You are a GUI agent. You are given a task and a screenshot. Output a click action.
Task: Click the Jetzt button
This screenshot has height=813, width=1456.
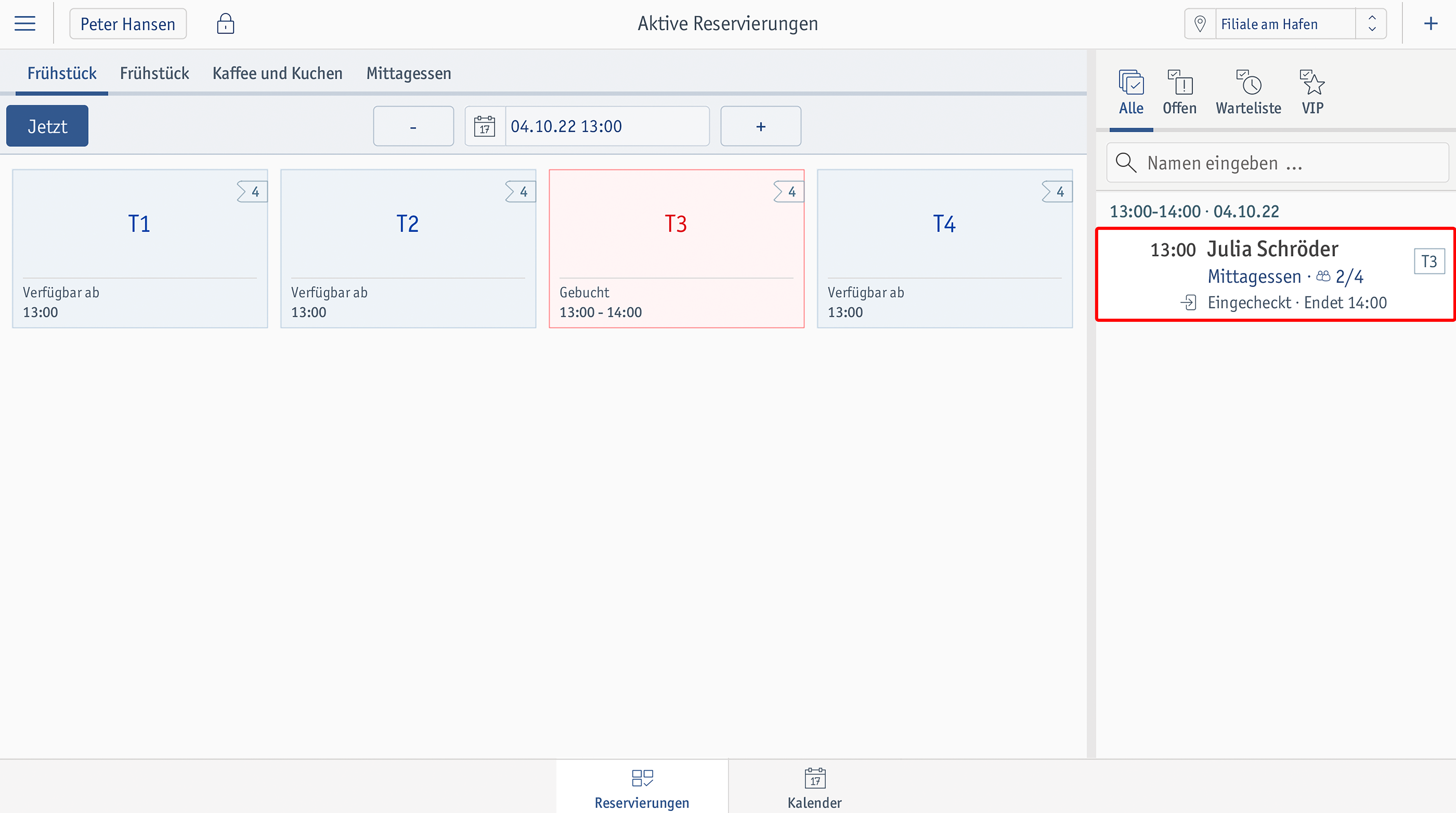point(47,126)
